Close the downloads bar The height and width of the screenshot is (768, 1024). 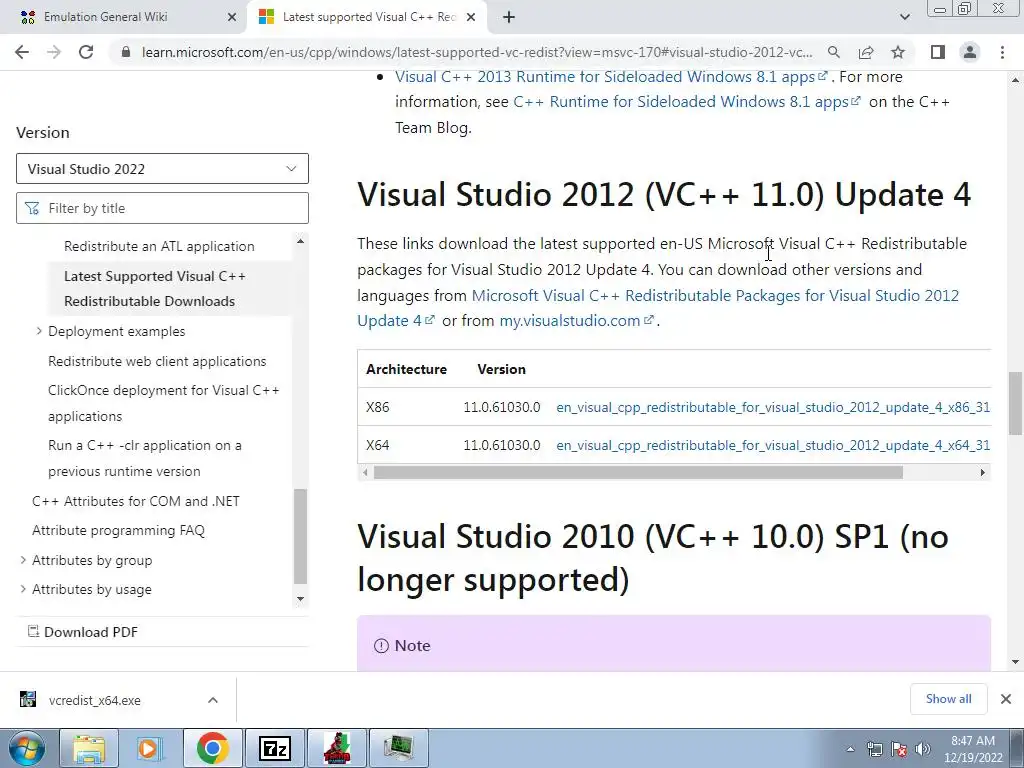click(1006, 699)
